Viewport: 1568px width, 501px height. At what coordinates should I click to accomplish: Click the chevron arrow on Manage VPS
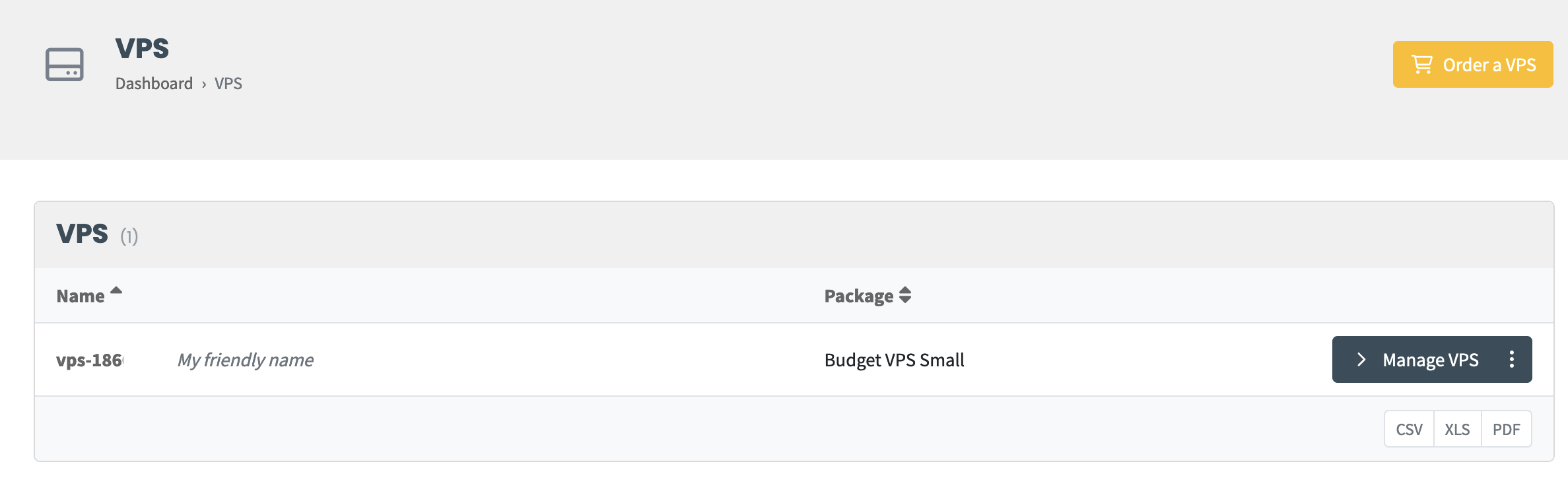1361,360
